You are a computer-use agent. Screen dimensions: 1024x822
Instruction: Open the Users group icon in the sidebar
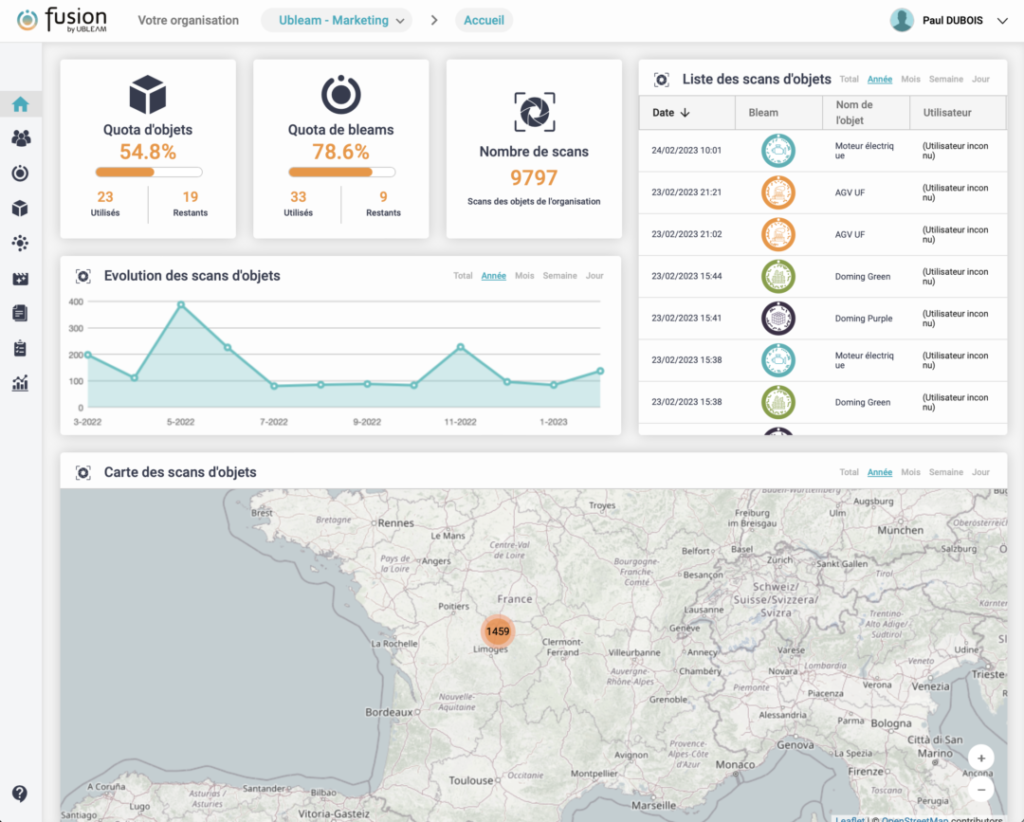click(20, 138)
